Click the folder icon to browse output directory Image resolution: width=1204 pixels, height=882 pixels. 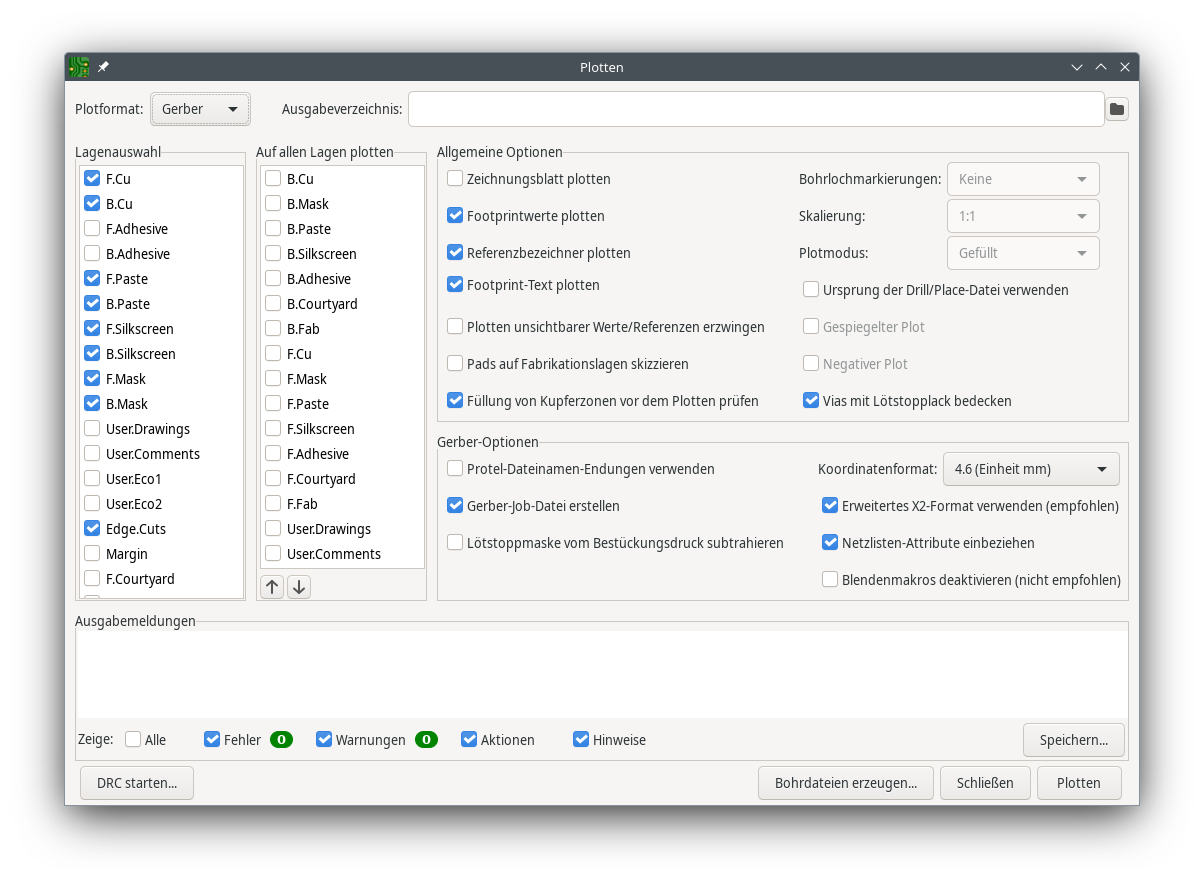1117,109
